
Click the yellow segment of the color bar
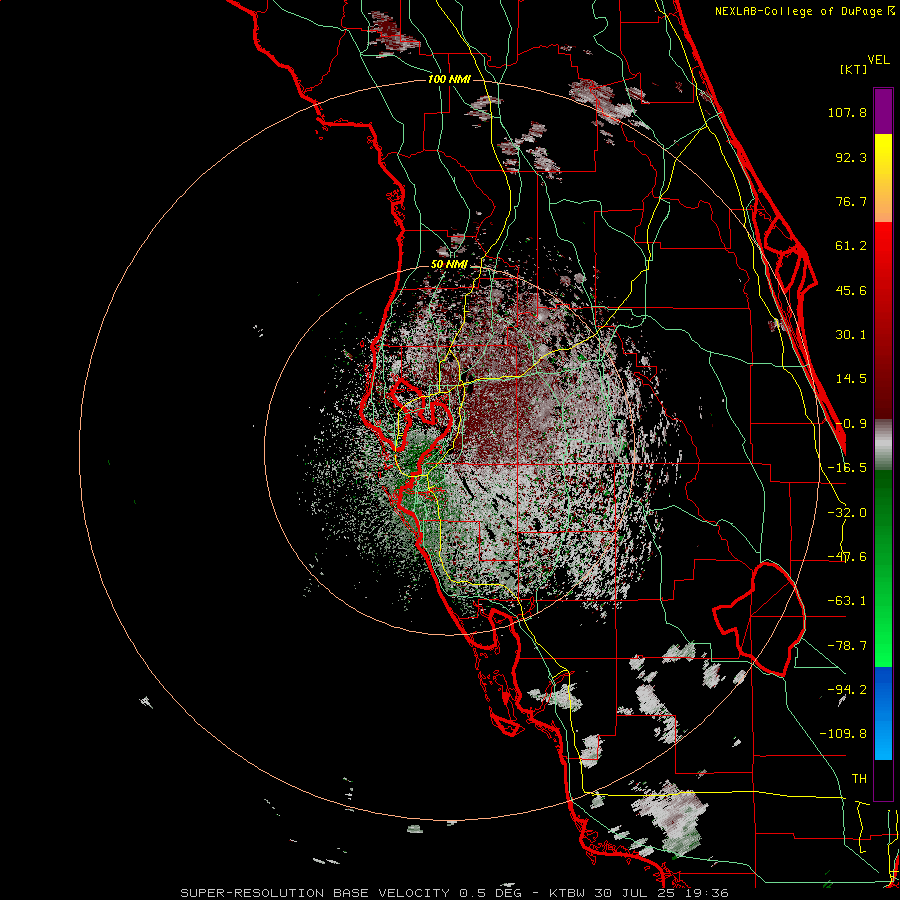click(x=883, y=178)
